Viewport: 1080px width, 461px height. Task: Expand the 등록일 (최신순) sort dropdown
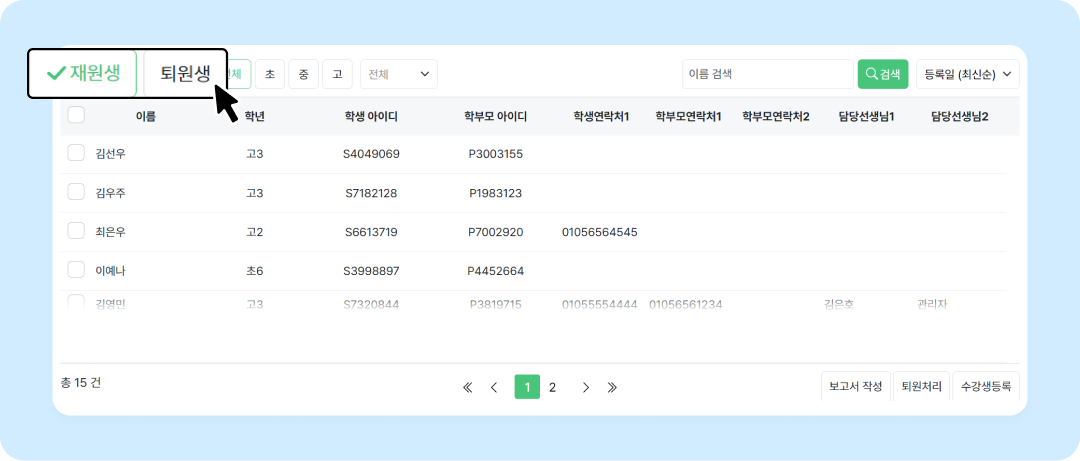coord(967,74)
